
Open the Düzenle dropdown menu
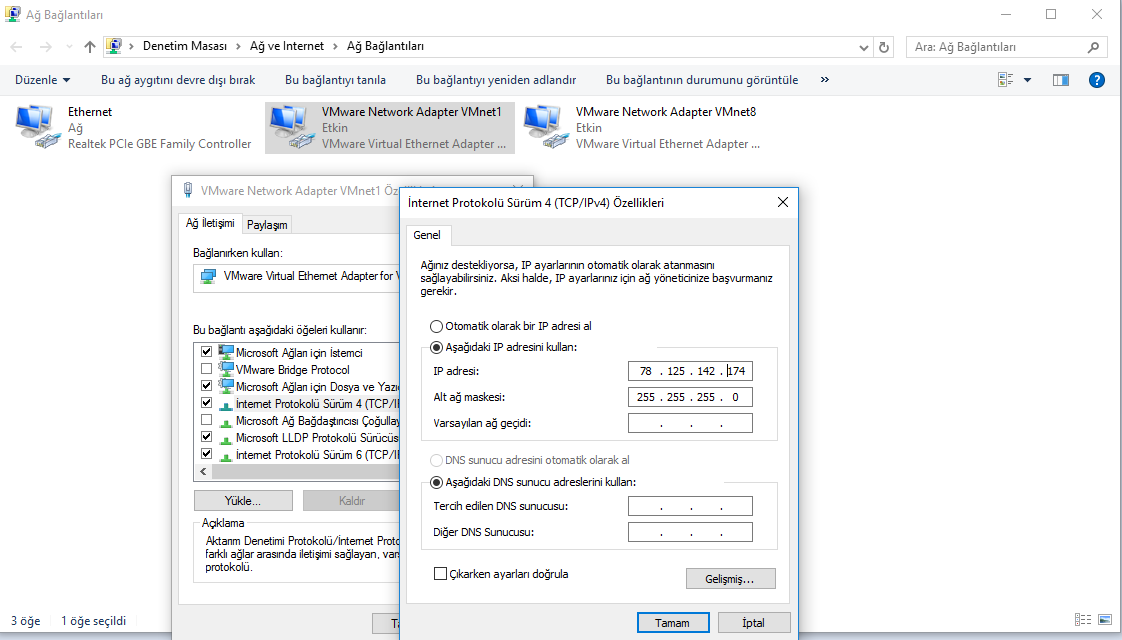(x=42, y=80)
